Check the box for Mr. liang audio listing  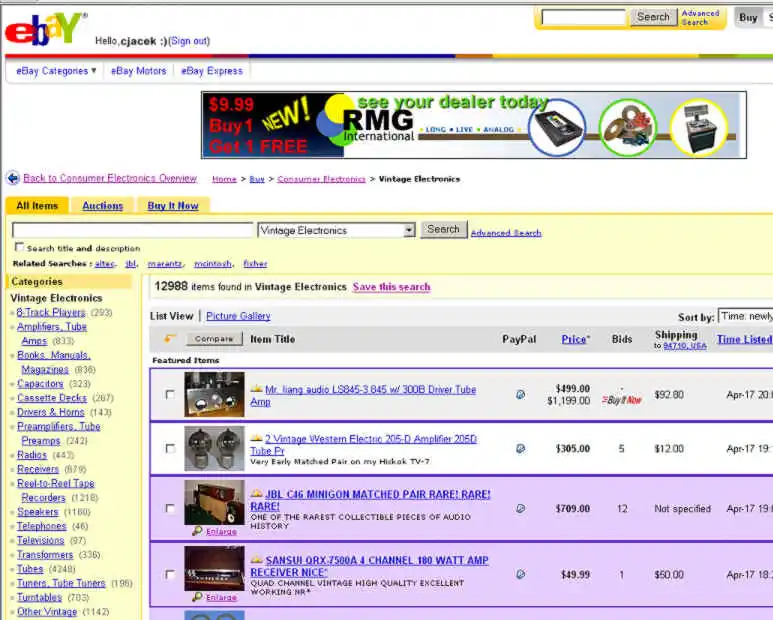coord(170,394)
